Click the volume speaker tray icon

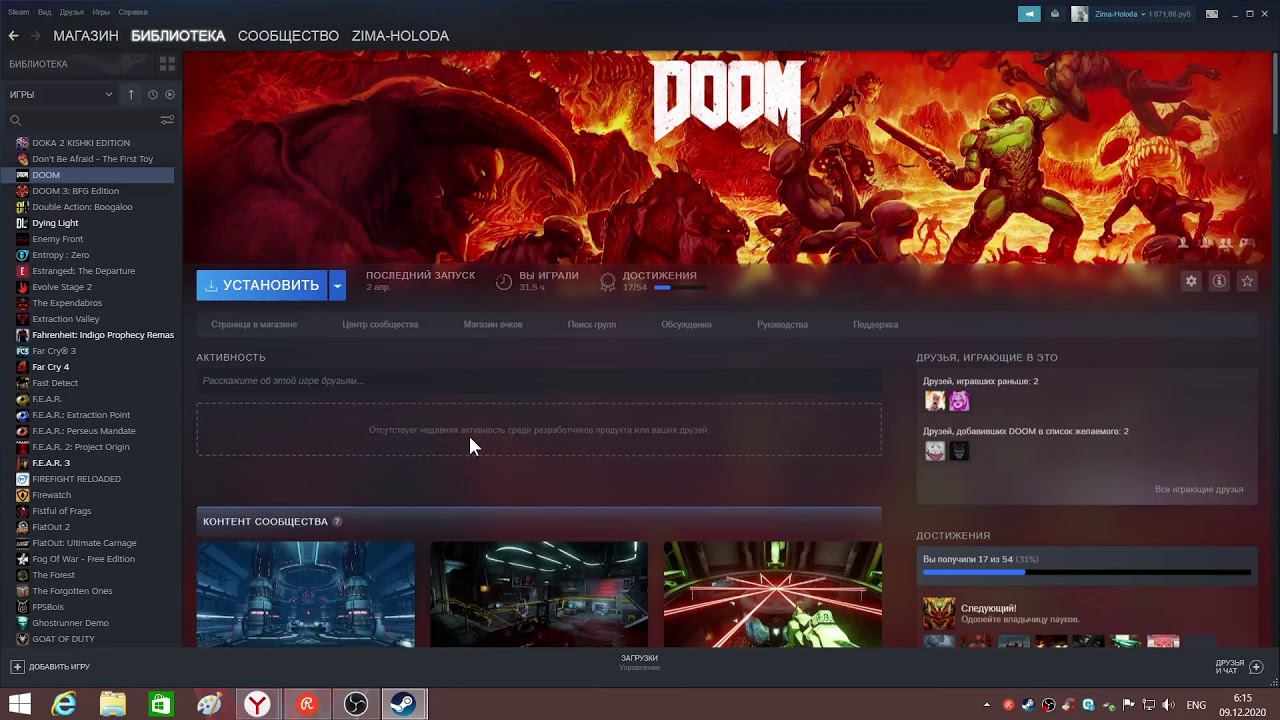[1168, 705]
